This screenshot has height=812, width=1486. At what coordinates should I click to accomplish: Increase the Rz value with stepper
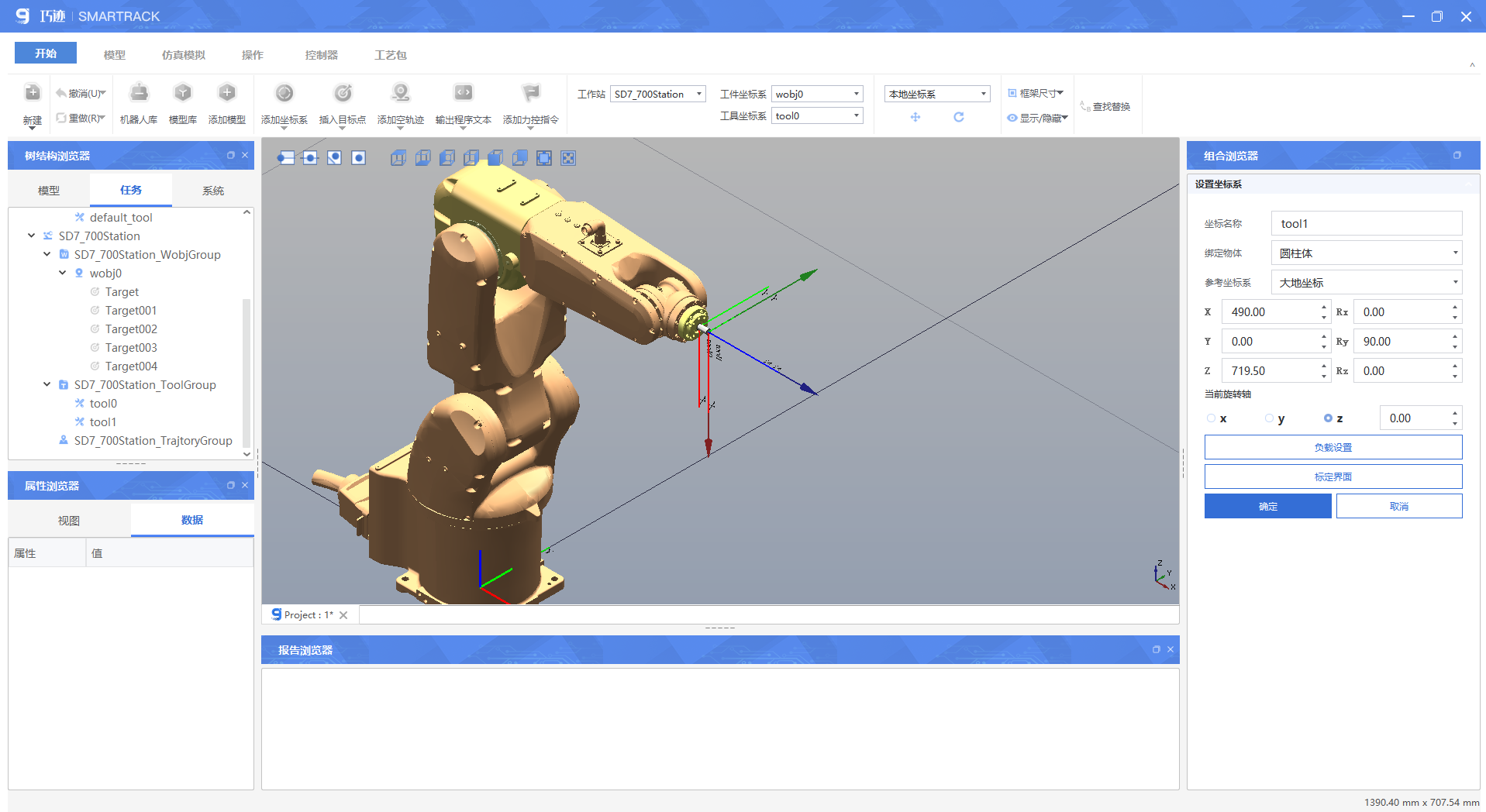pos(1455,366)
